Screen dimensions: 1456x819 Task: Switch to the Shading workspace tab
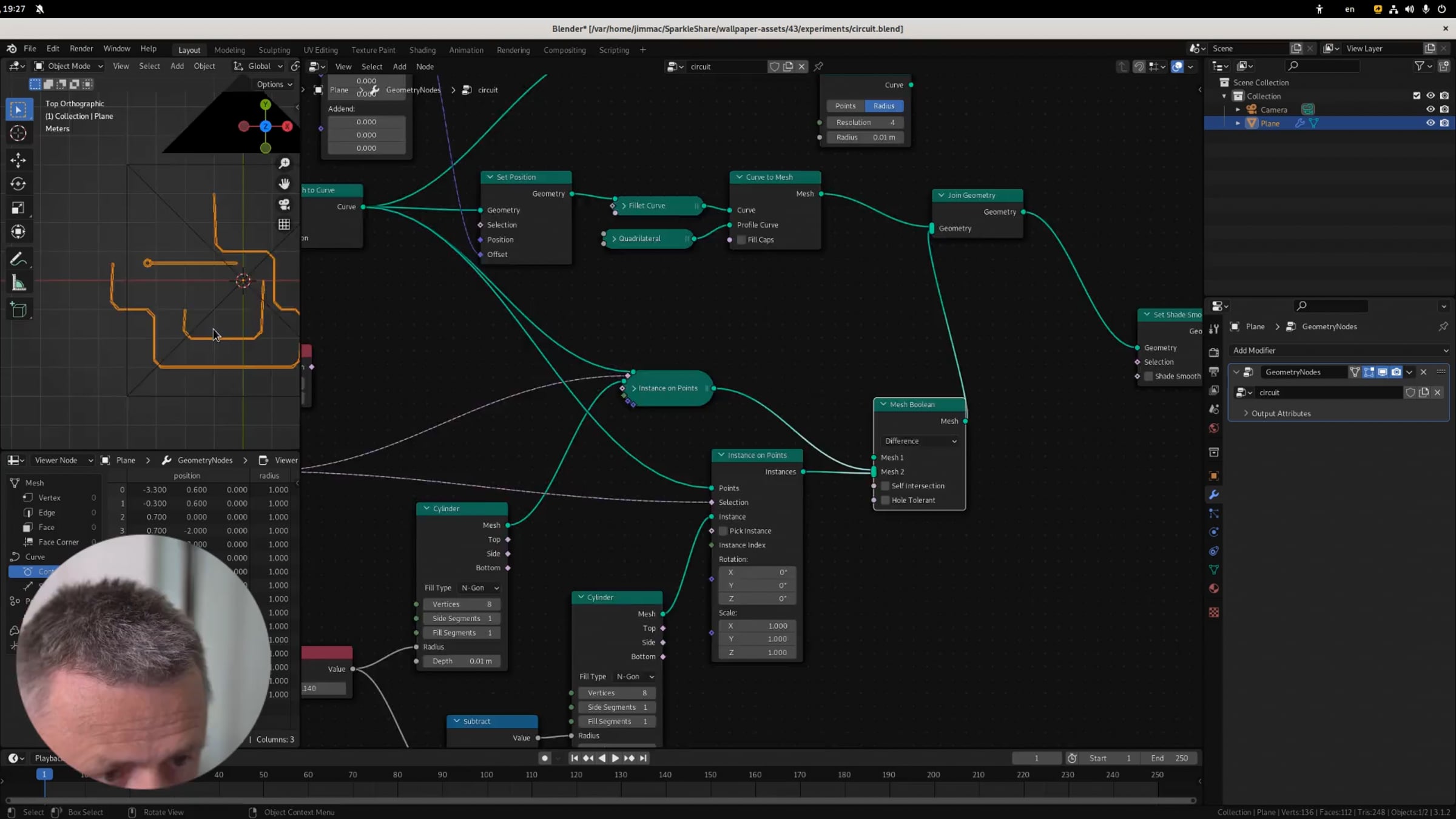coord(422,50)
